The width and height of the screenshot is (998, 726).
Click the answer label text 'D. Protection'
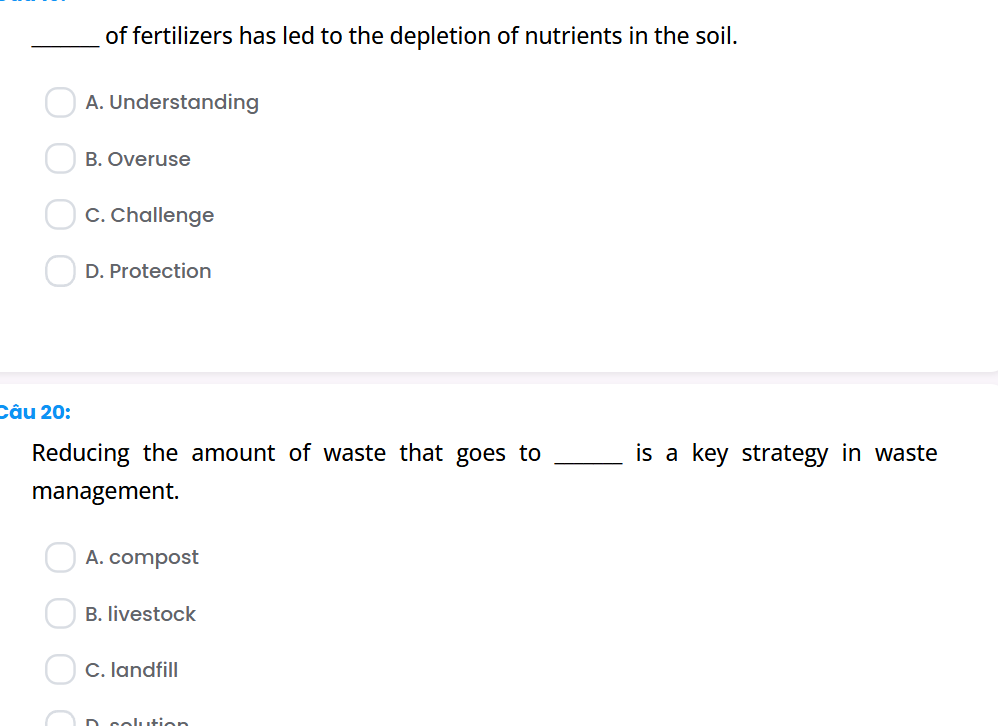pyautogui.click(x=148, y=270)
